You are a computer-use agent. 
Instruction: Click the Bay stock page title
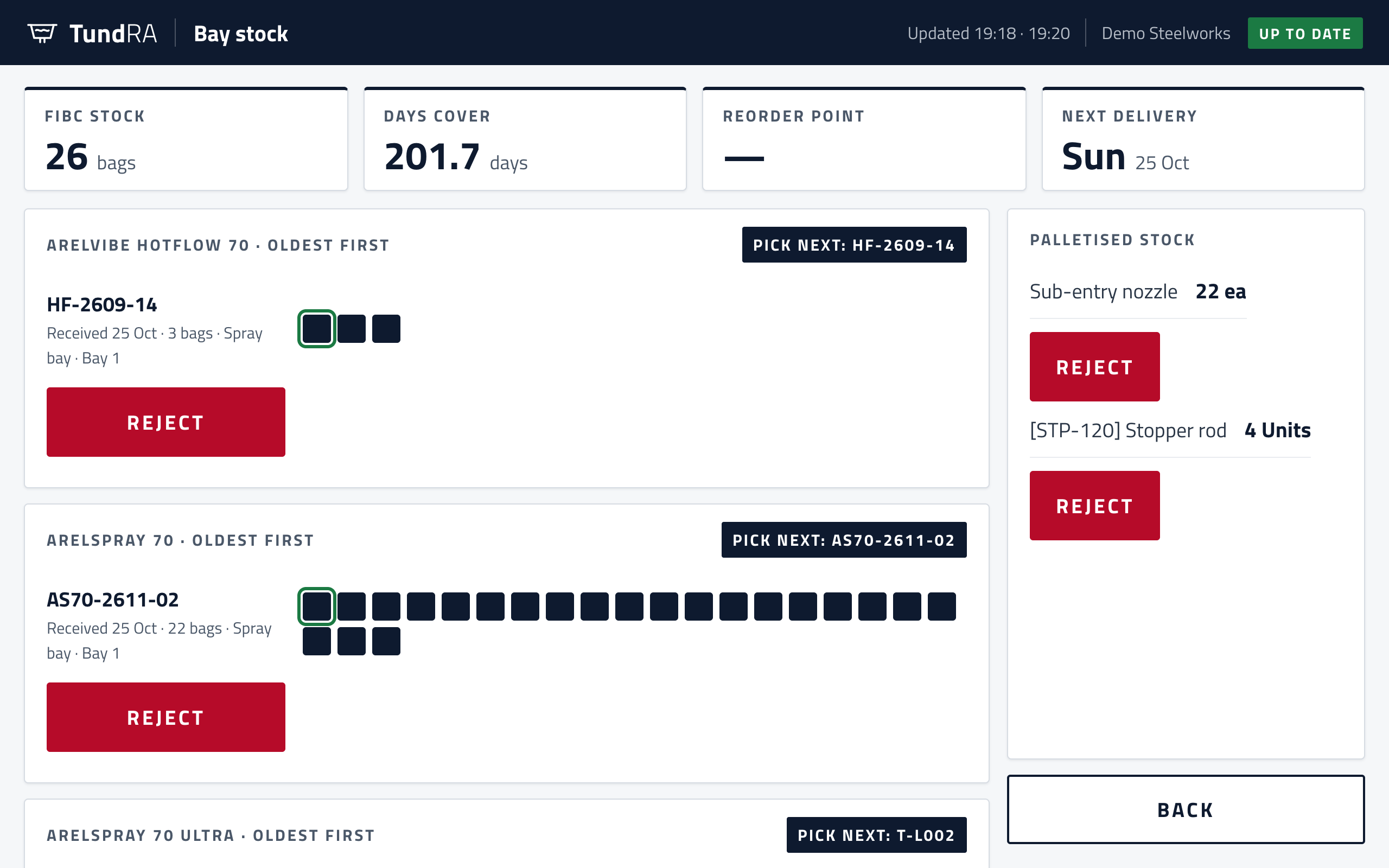point(241,34)
